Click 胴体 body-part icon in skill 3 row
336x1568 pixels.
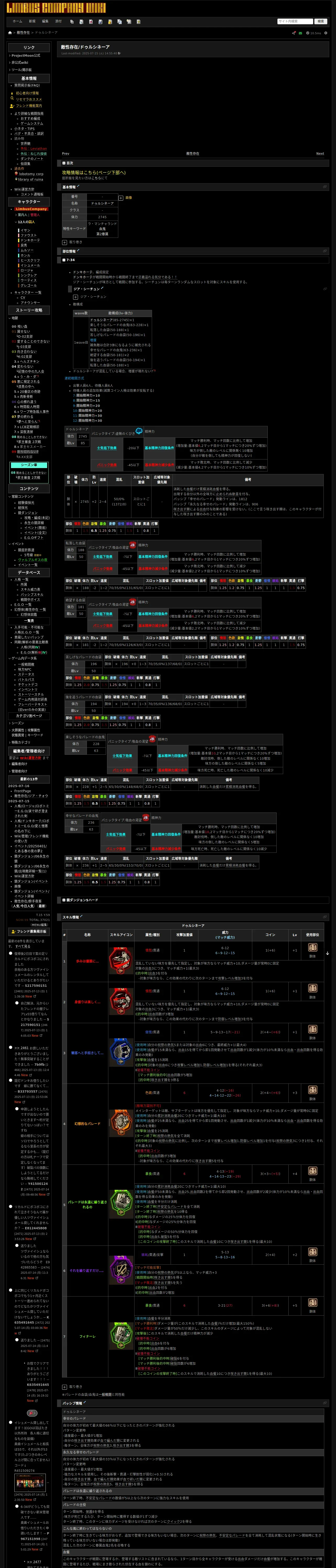(x=312, y=1030)
